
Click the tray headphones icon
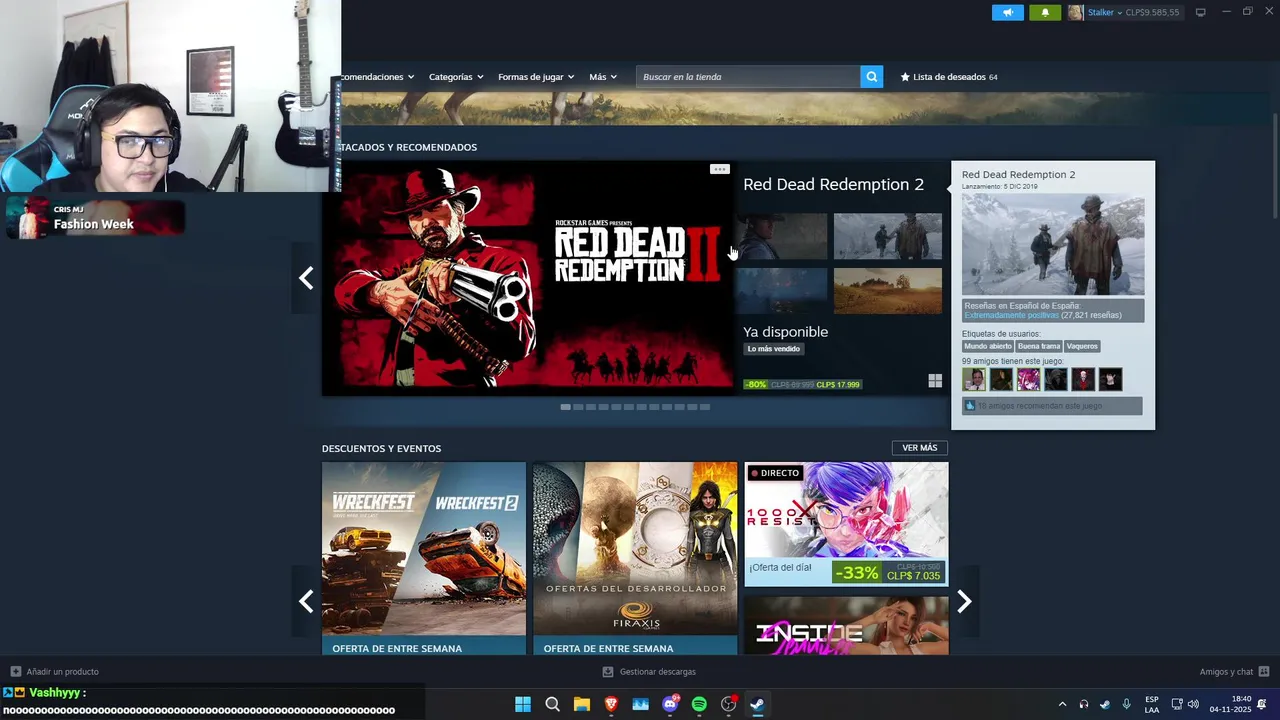tap(1083, 704)
